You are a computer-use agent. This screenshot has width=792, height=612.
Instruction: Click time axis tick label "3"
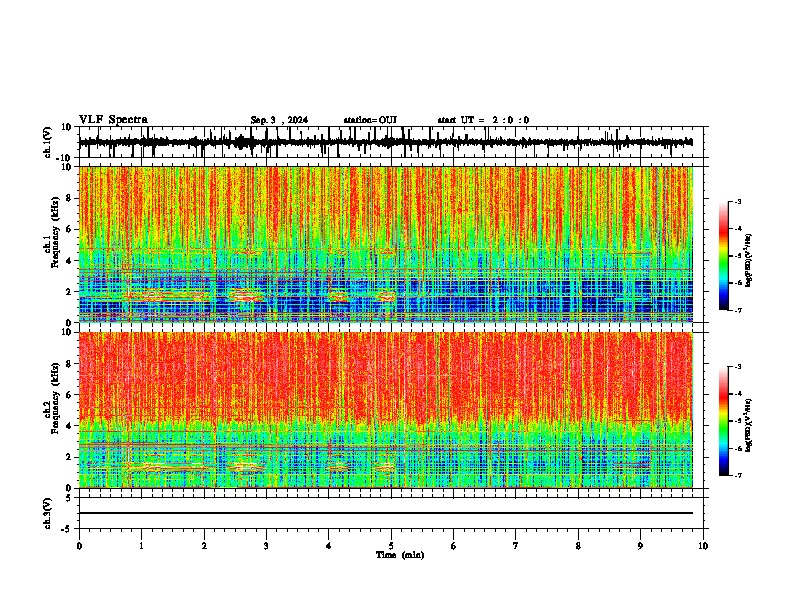point(266,546)
